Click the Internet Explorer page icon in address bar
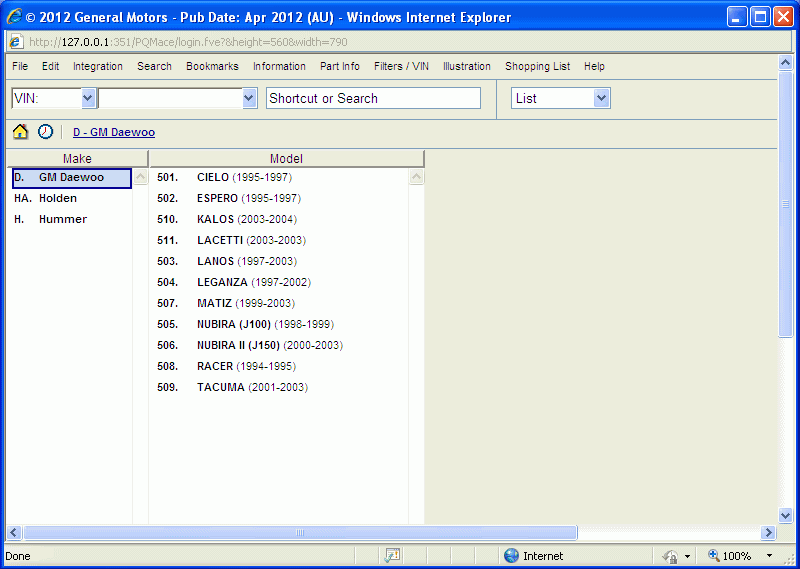 tap(16, 42)
